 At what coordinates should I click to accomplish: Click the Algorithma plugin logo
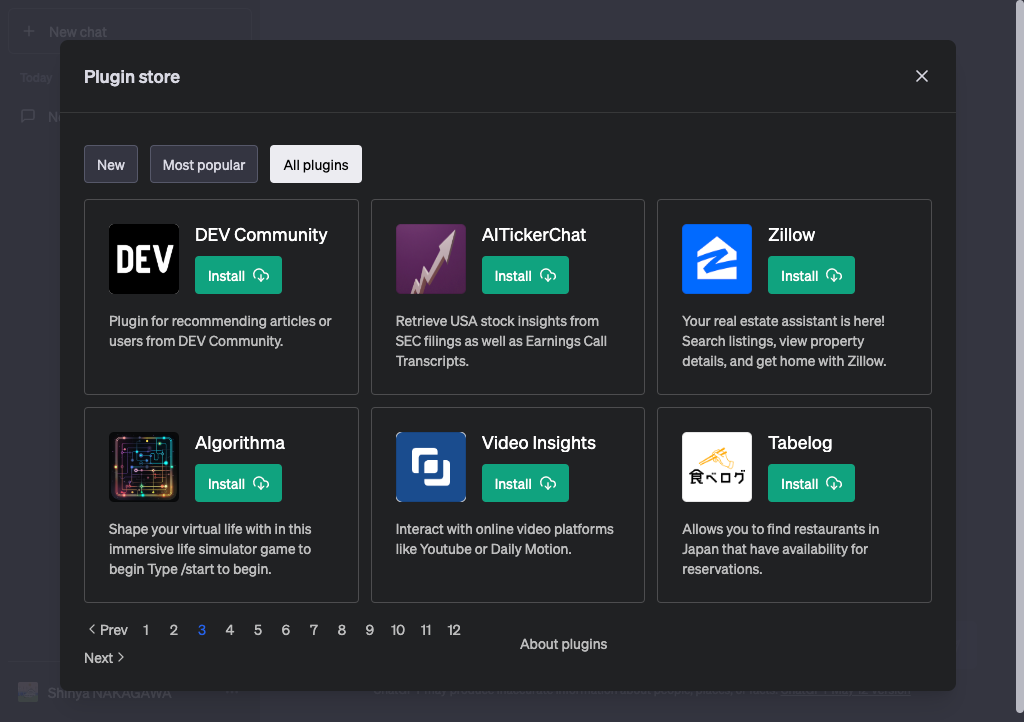click(144, 467)
